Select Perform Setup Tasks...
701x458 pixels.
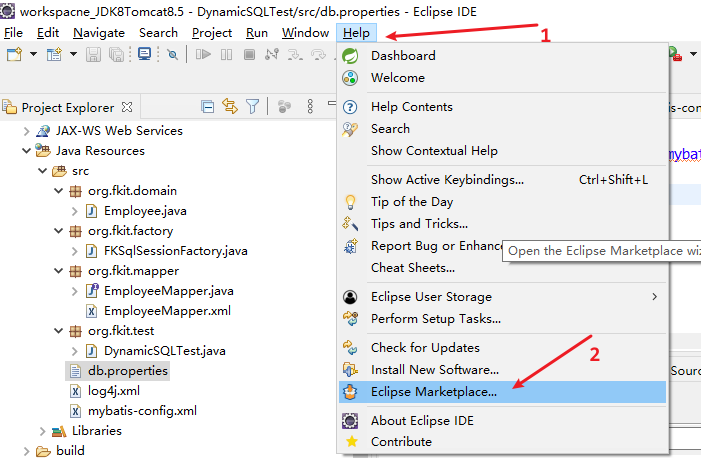point(503,319)
